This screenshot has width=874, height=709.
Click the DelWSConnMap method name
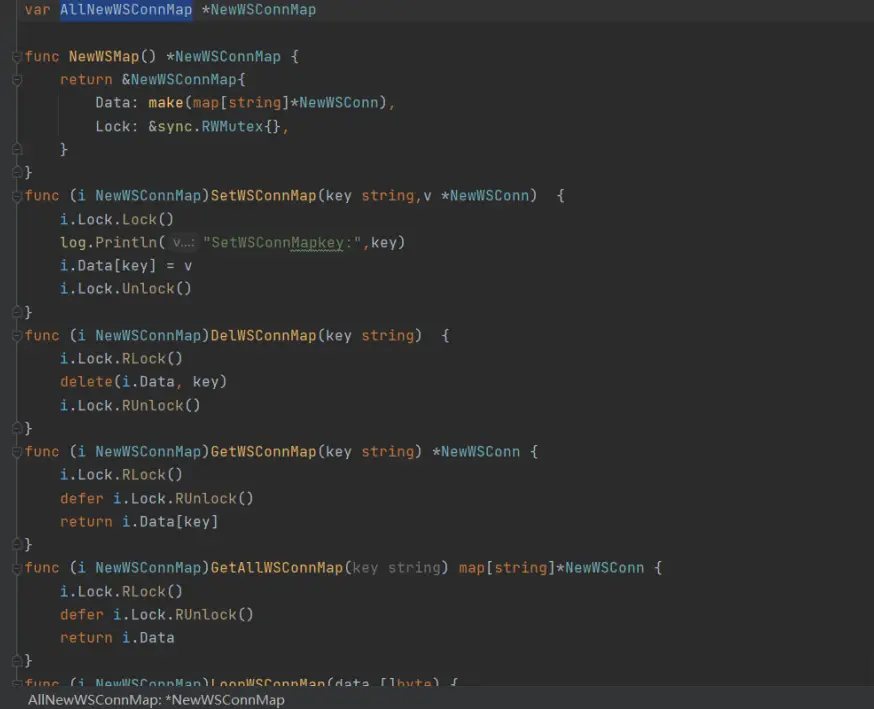pyautogui.click(x=263, y=336)
